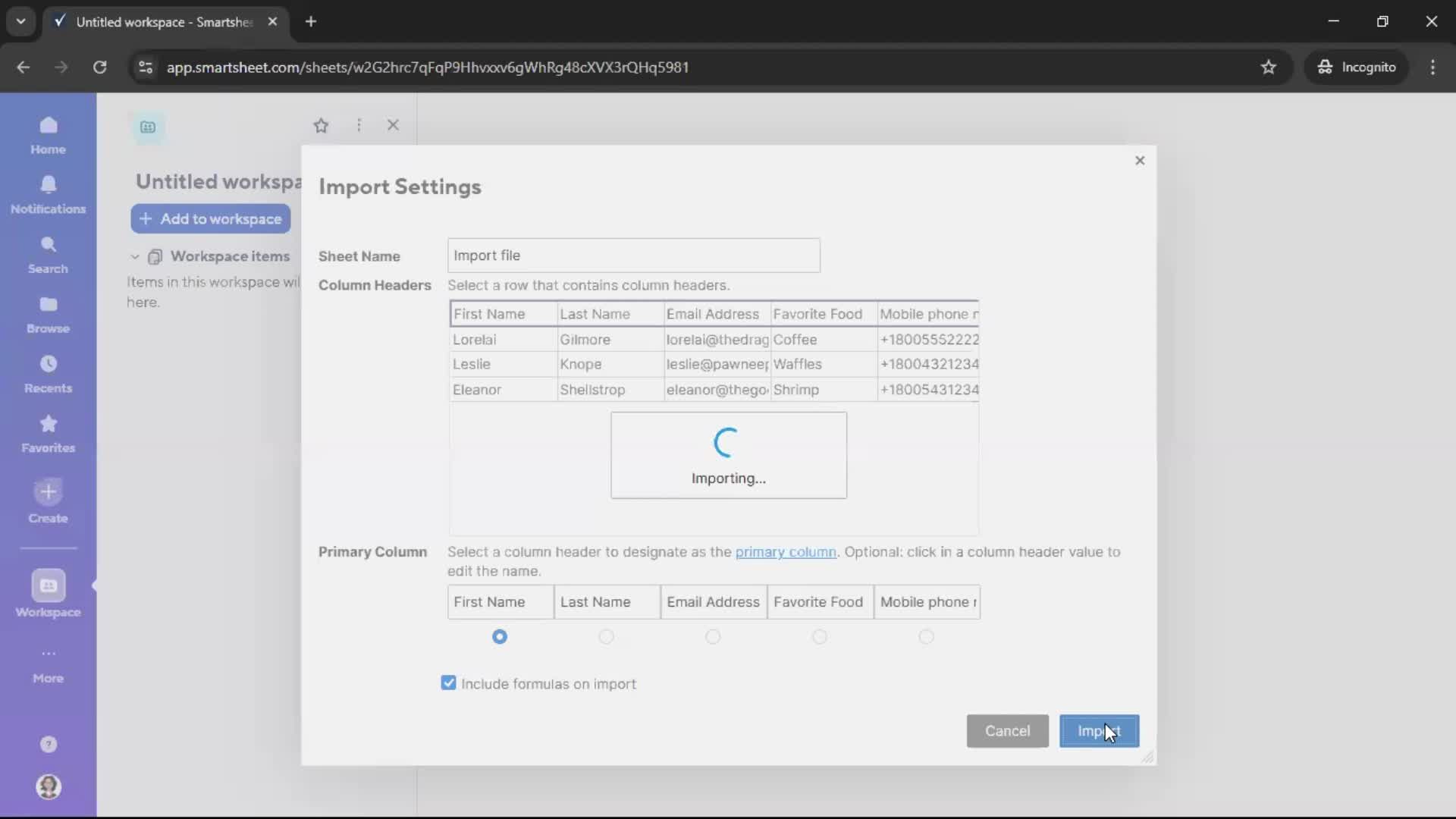Image resolution: width=1456 pixels, height=819 pixels.
Task: Open Favorites in the sidebar
Action: coord(48,432)
